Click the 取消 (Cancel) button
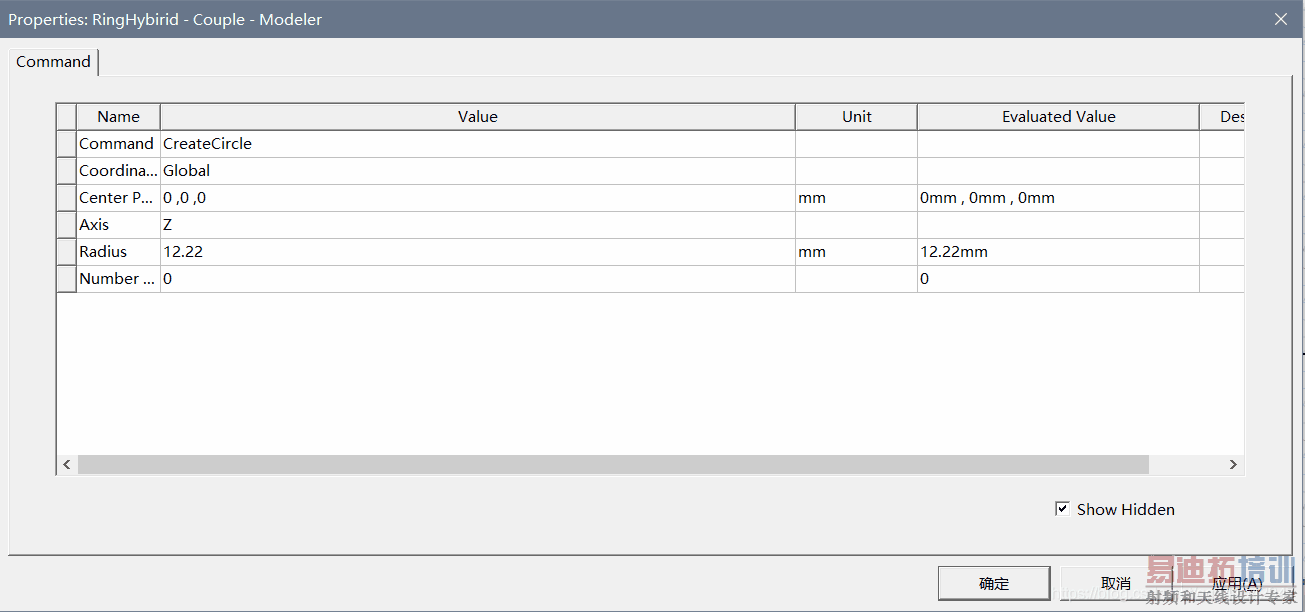 pyautogui.click(x=1116, y=584)
